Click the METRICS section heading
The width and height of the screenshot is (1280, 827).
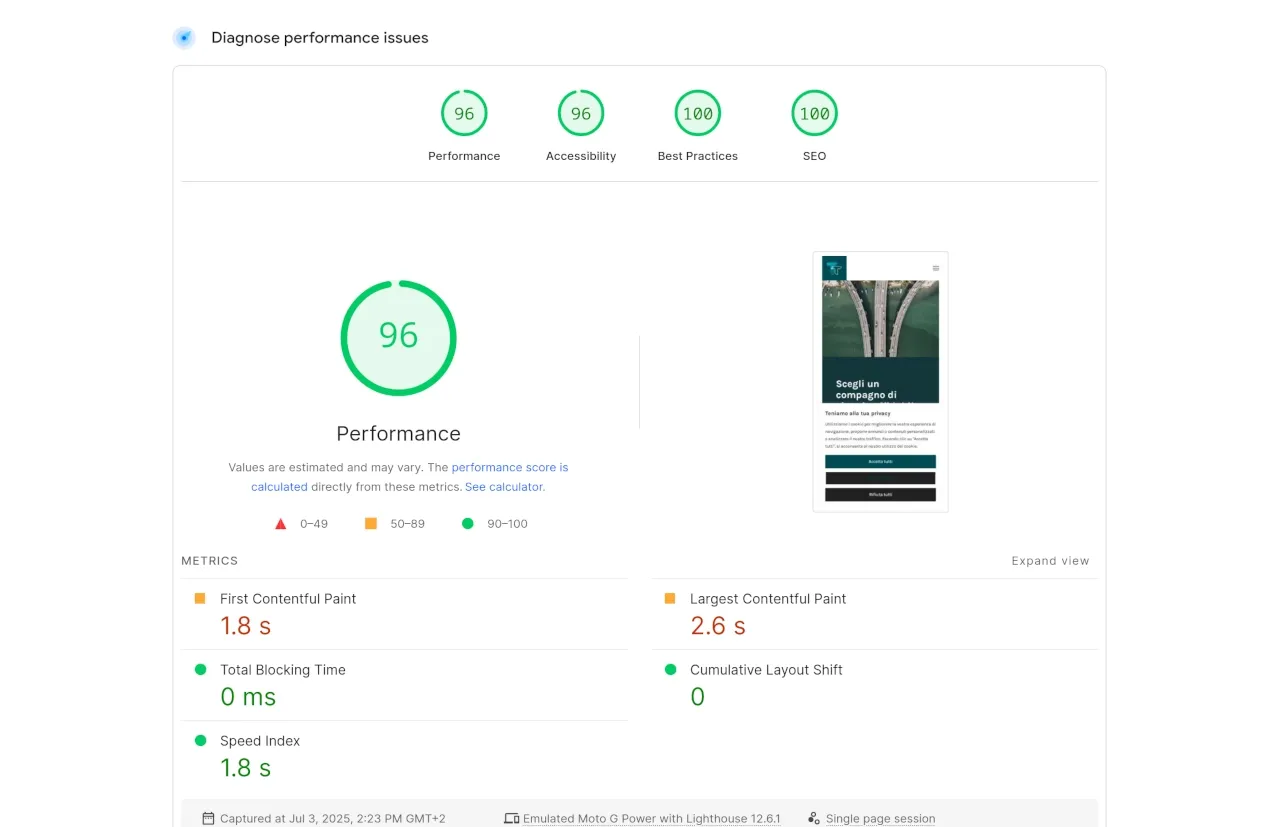pos(210,561)
